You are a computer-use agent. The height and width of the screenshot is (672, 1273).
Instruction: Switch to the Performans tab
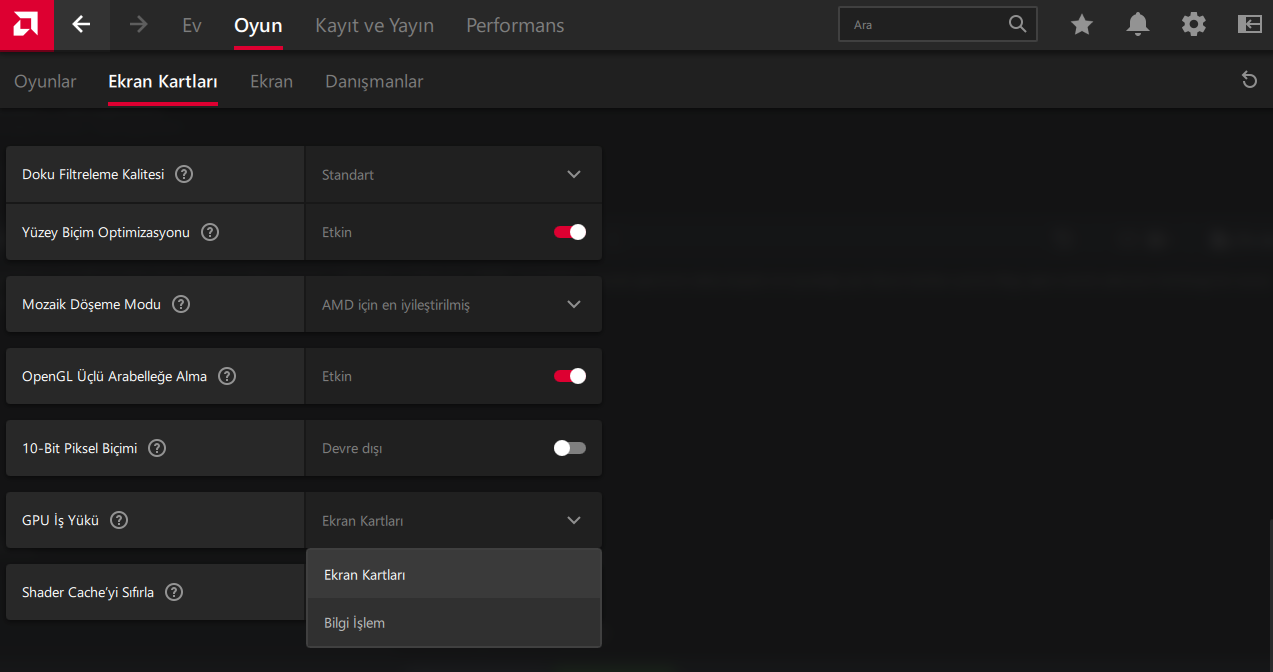click(515, 26)
